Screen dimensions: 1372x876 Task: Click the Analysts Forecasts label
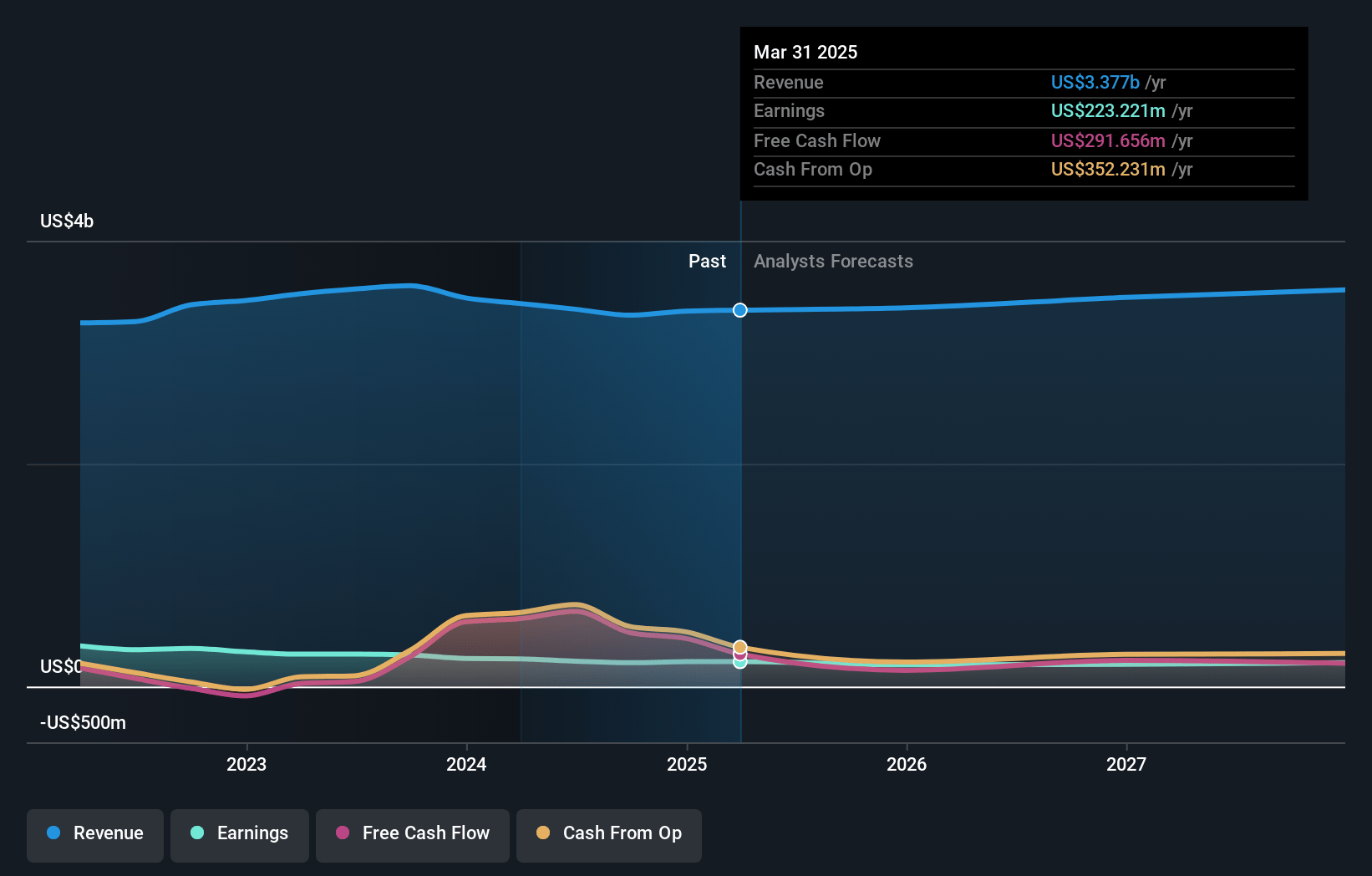[833, 261]
